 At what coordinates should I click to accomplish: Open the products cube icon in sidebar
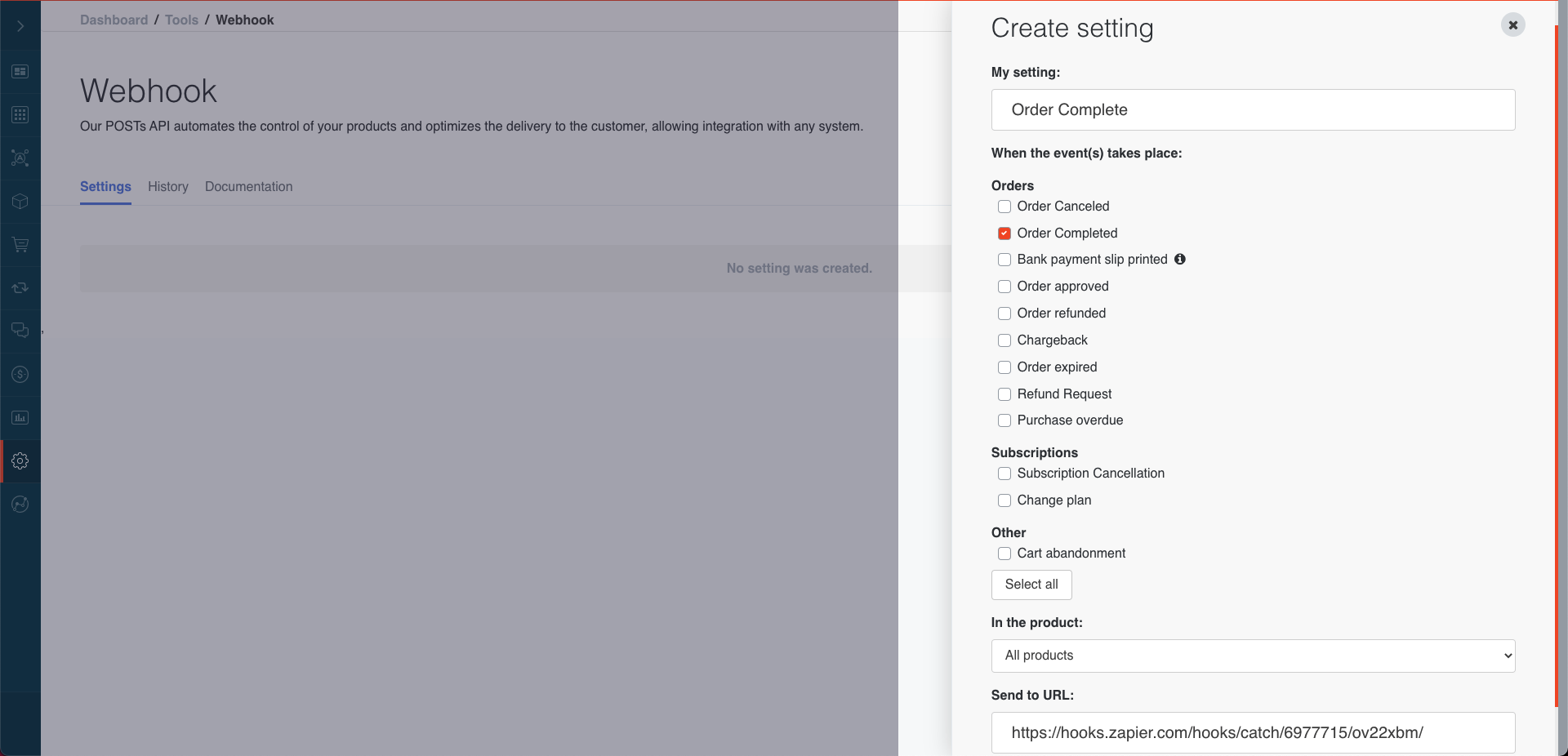click(x=20, y=201)
